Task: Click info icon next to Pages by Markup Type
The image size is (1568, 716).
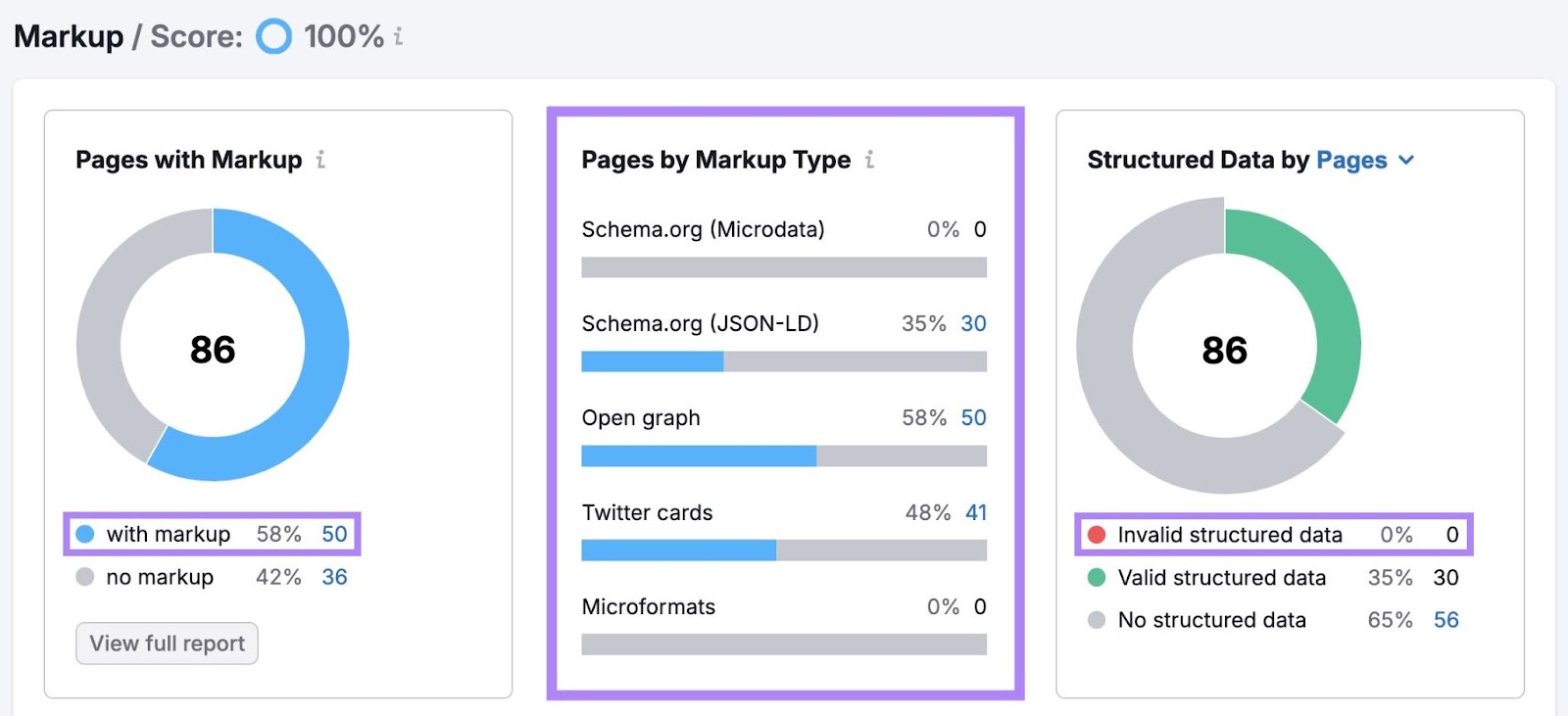Action: (x=869, y=160)
